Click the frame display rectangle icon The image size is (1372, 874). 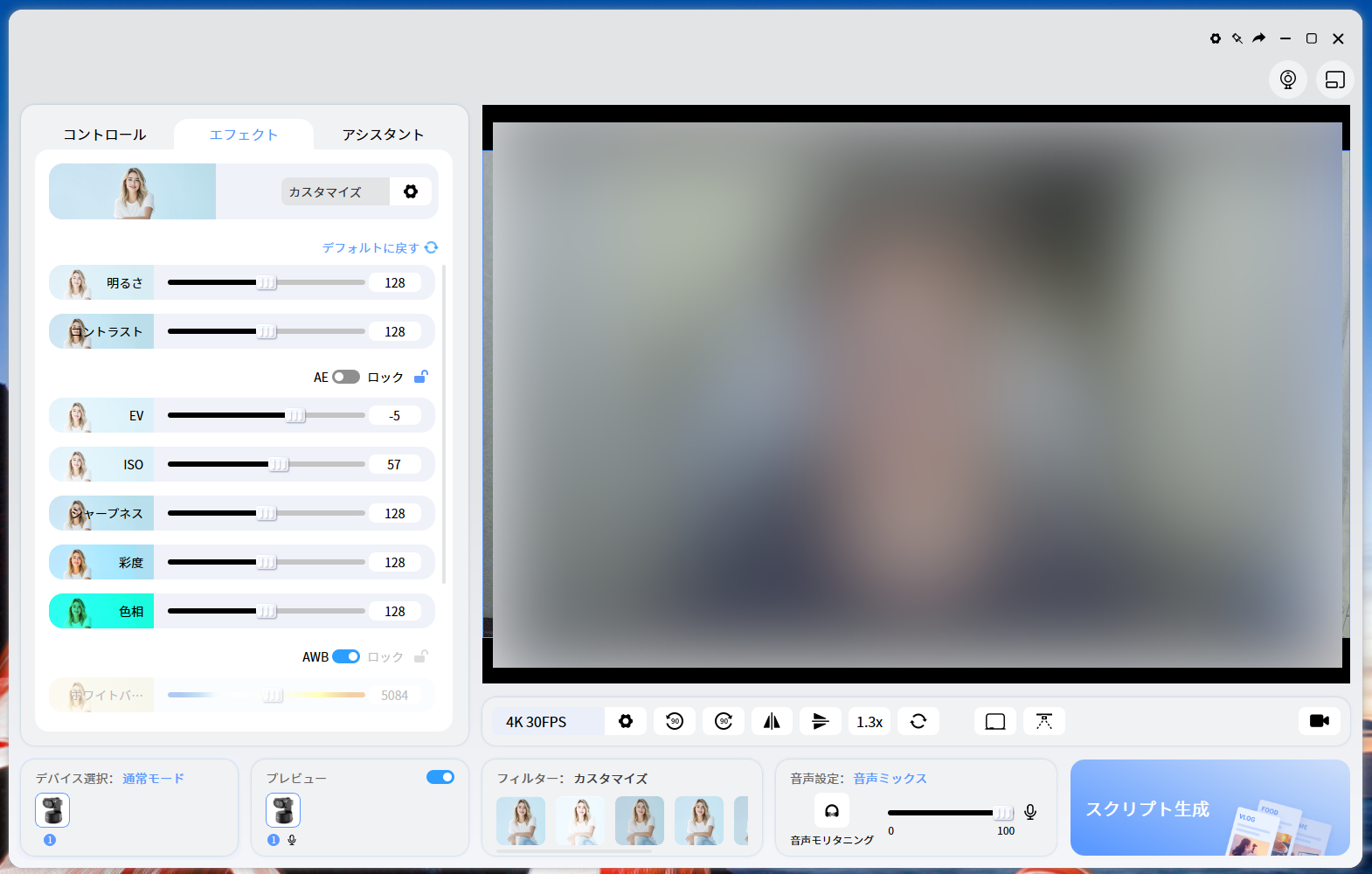click(x=995, y=721)
